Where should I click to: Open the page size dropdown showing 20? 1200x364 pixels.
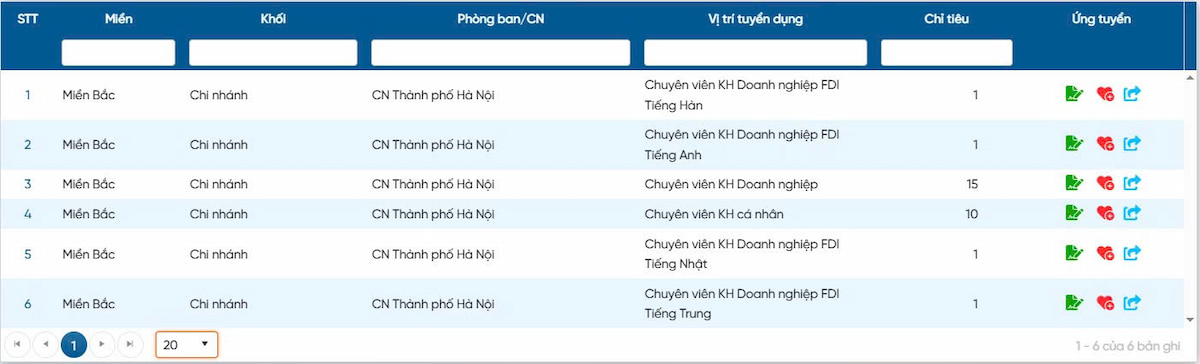187,345
